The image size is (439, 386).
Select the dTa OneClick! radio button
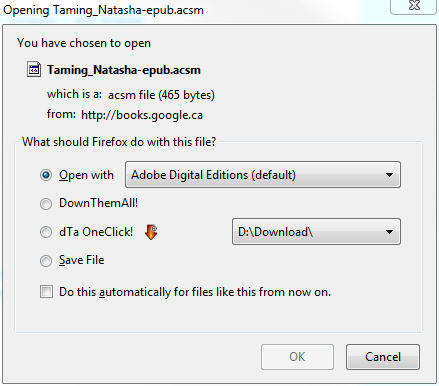click(x=46, y=232)
